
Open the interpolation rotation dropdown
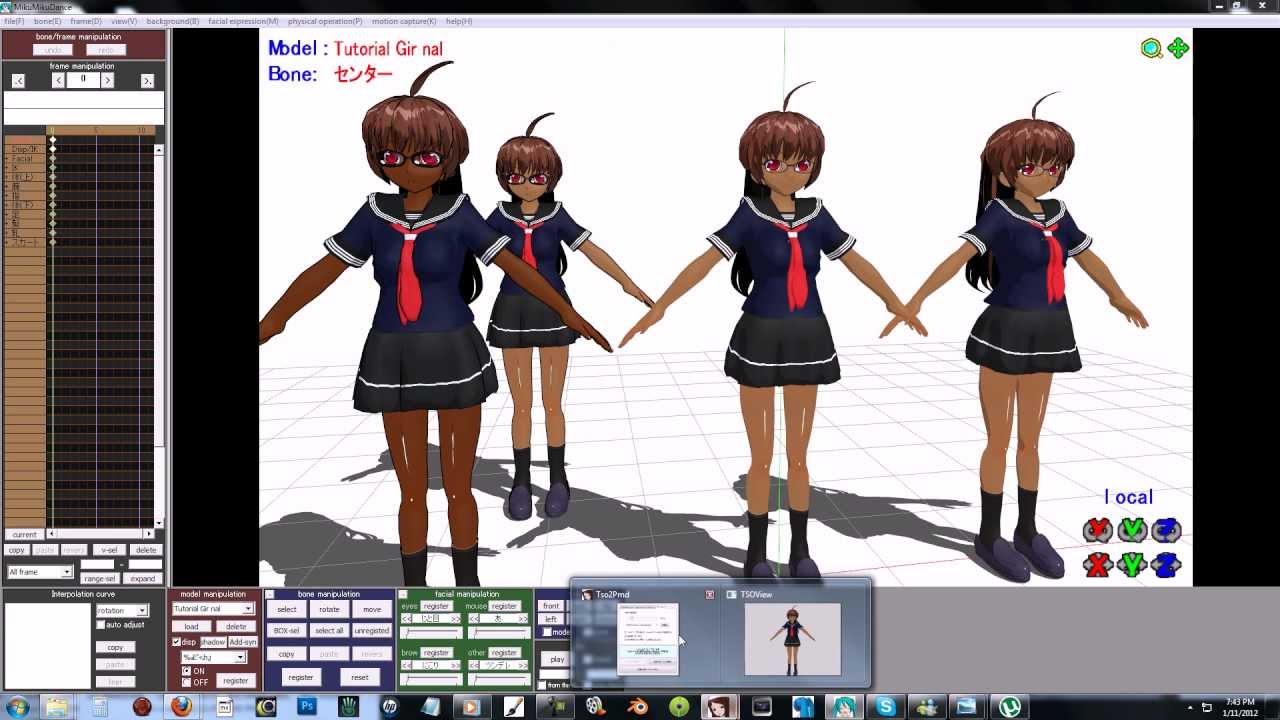[x=142, y=610]
